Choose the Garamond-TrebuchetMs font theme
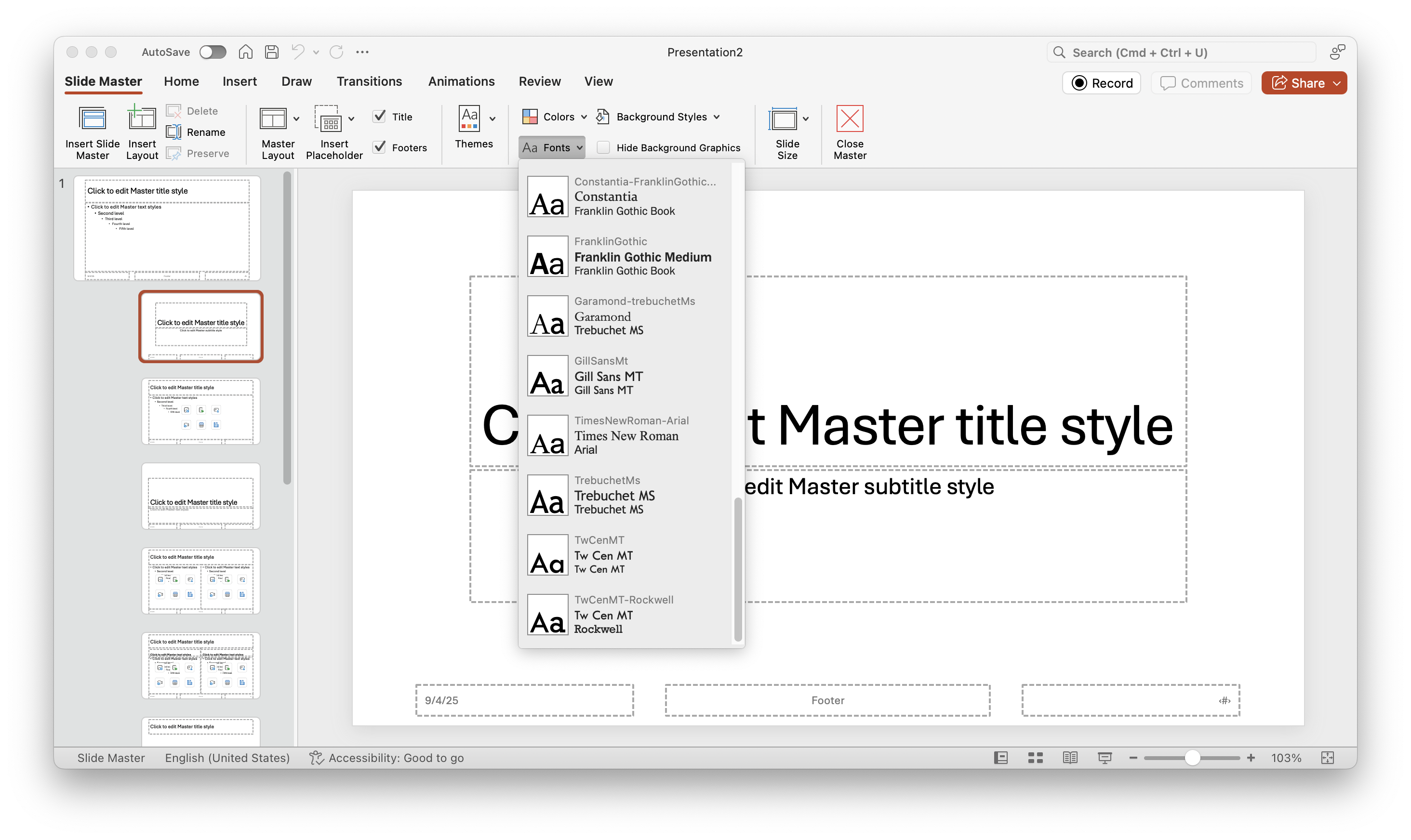Image resolution: width=1411 pixels, height=840 pixels. pos(623,316)
